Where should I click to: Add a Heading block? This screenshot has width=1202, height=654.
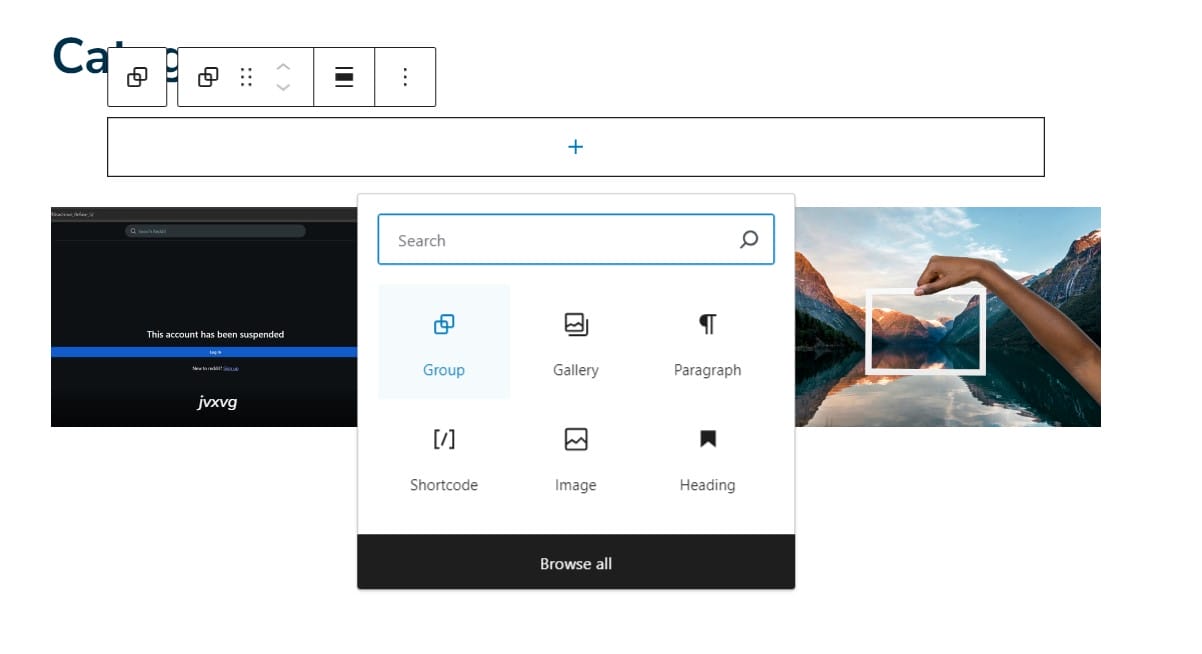tap(707, 457)
